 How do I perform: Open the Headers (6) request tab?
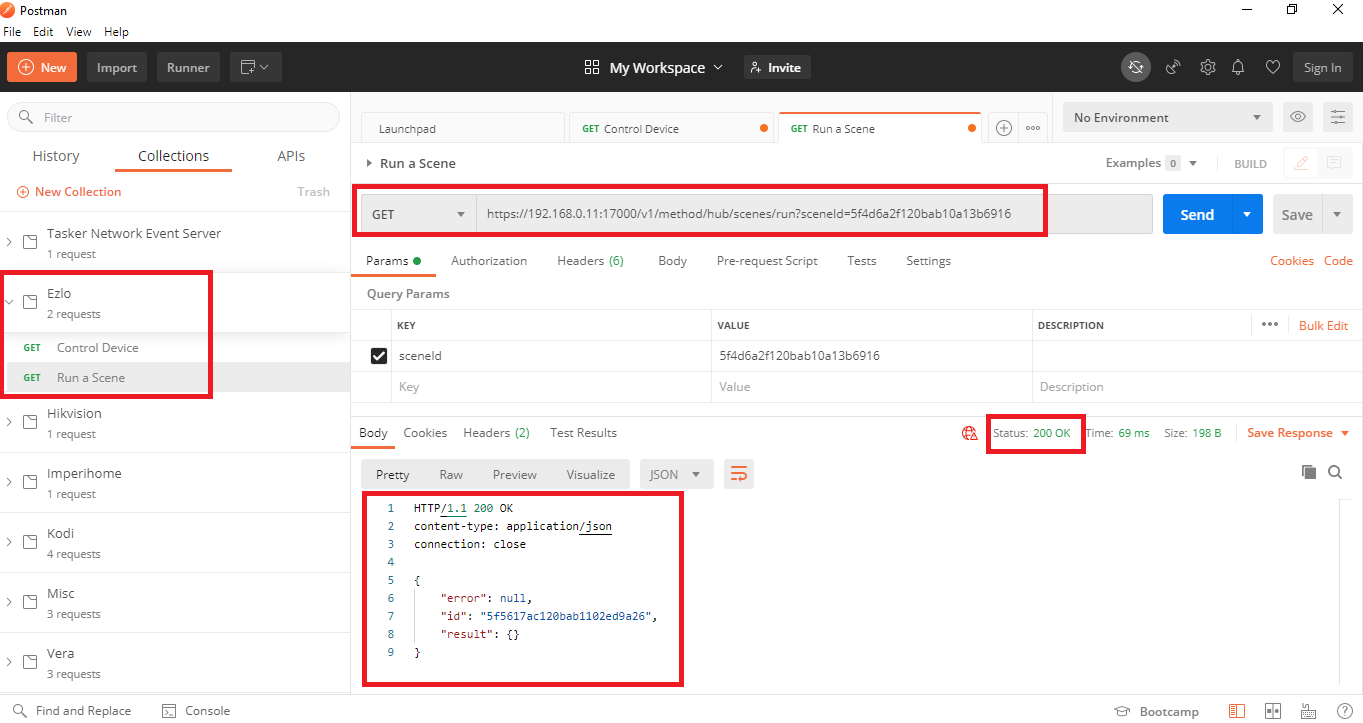coord(590,261)
